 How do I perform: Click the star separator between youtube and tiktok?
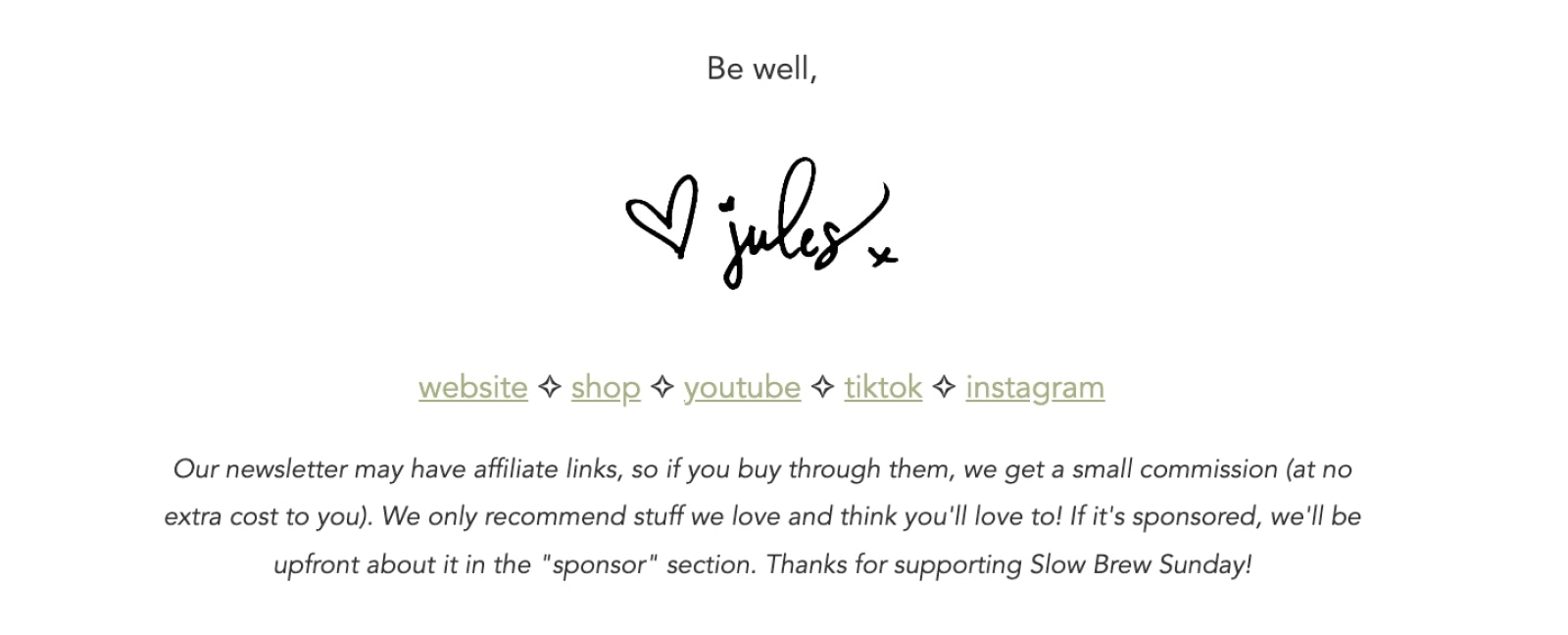823,388
